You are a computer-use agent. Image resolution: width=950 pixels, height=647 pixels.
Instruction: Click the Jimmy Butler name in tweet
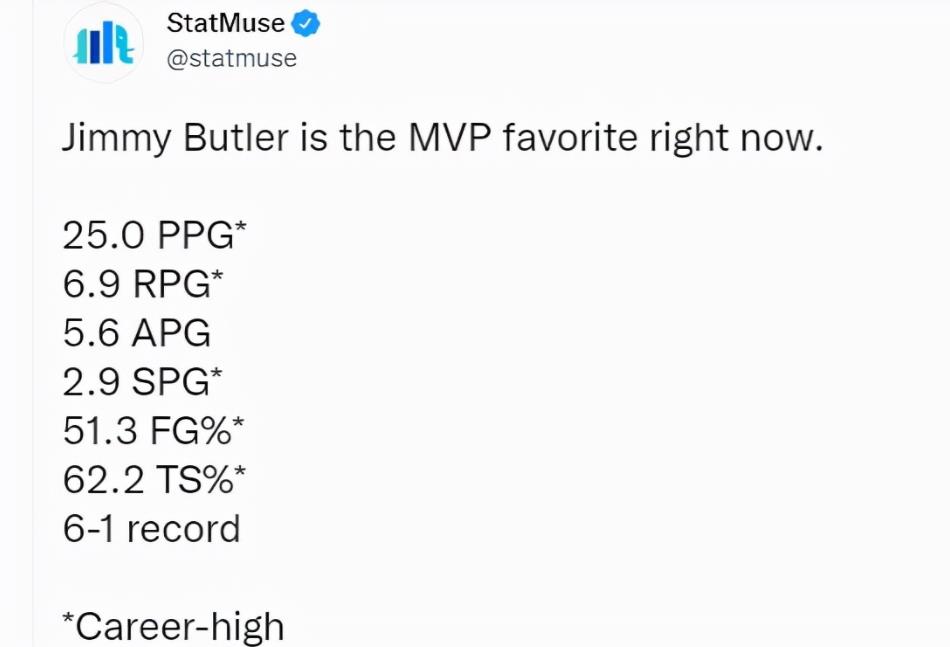(176, 138)
